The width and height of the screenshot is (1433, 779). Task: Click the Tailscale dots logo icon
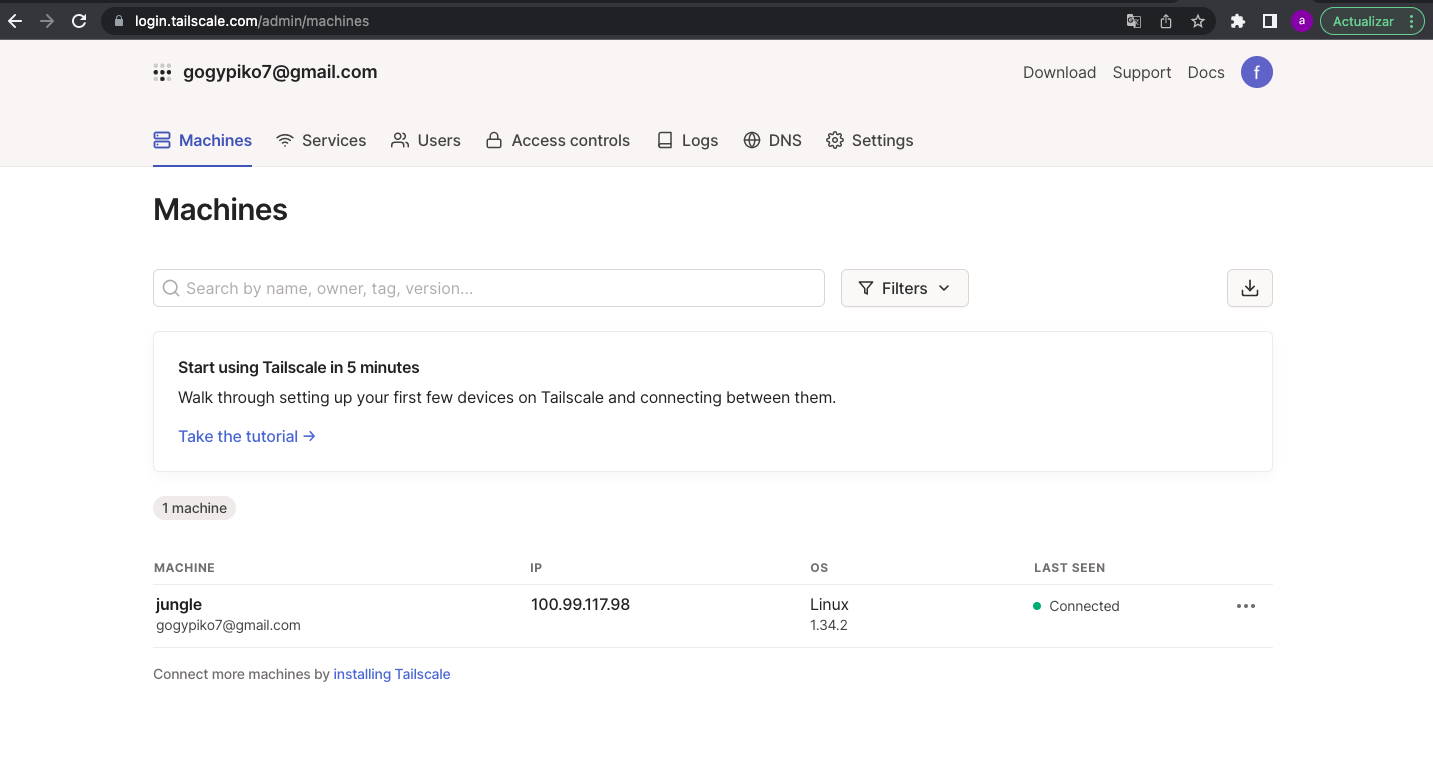[162, 73]
